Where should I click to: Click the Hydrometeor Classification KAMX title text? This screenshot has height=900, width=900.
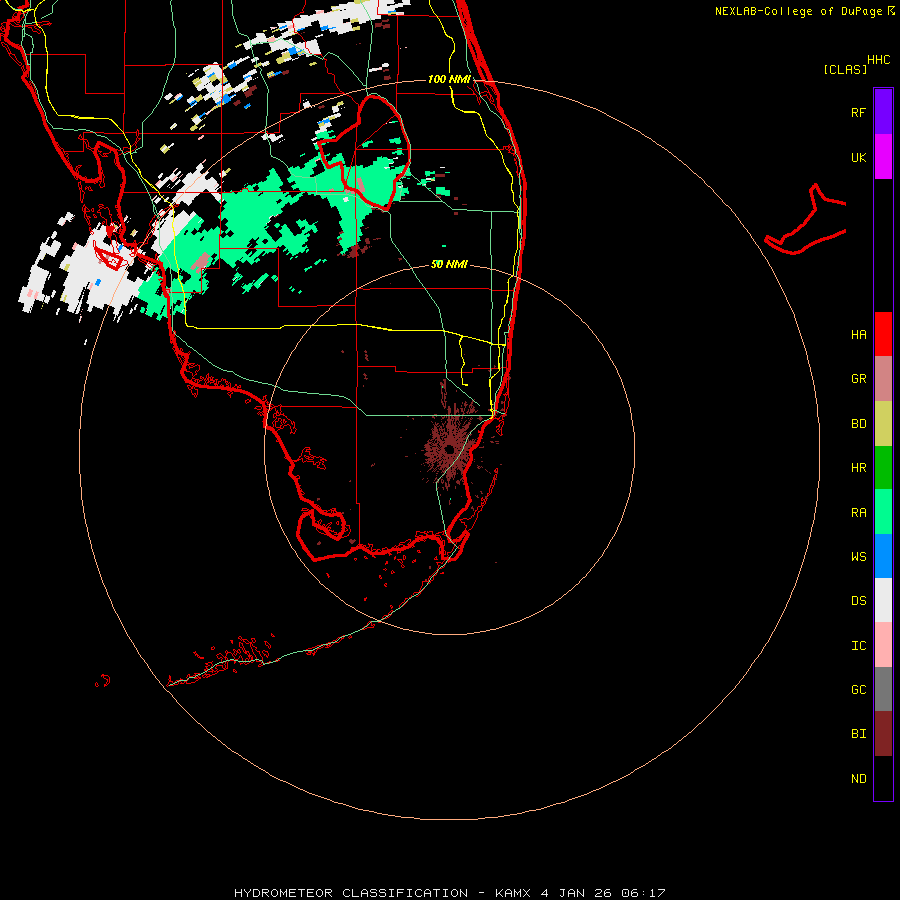[449, 893]
